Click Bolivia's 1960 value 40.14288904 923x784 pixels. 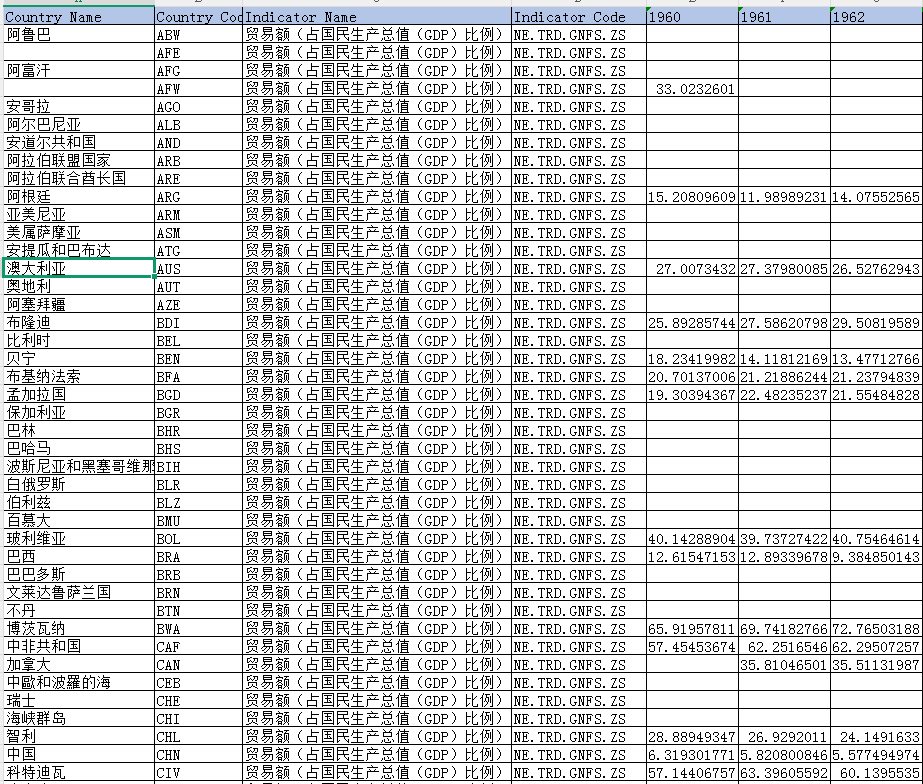[x=692, y=539]
